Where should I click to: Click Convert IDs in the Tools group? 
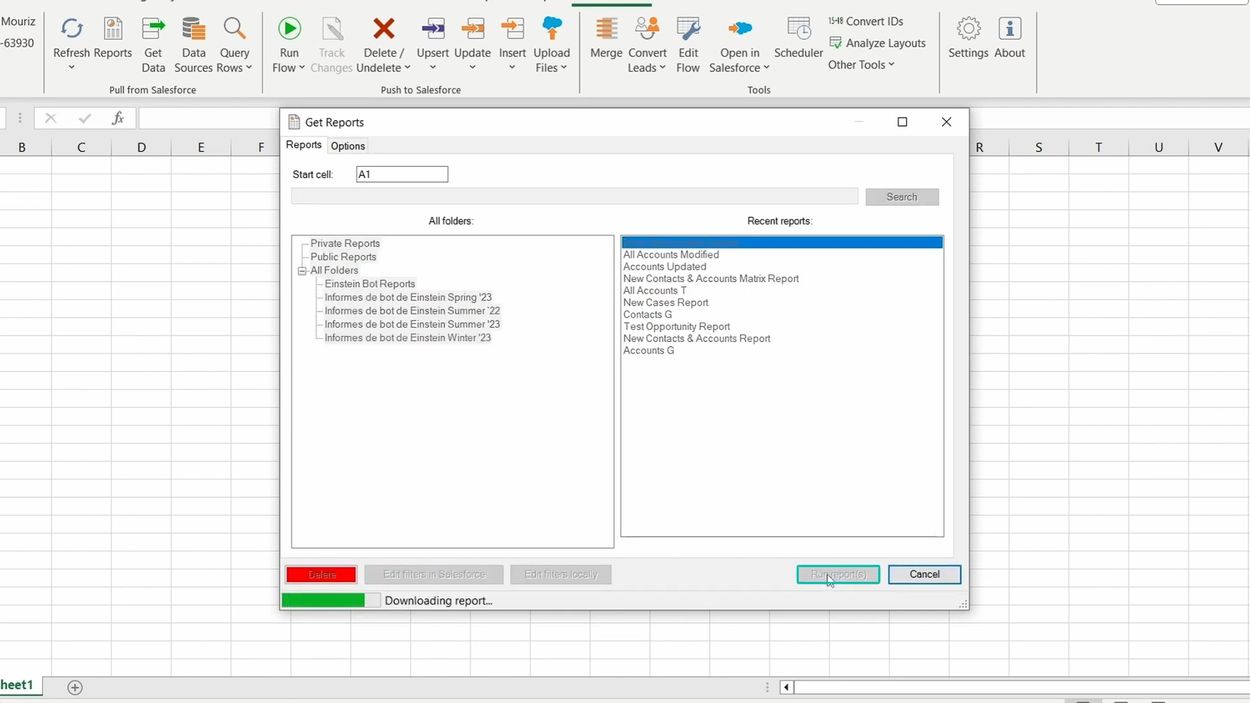(x=866, y=21)
